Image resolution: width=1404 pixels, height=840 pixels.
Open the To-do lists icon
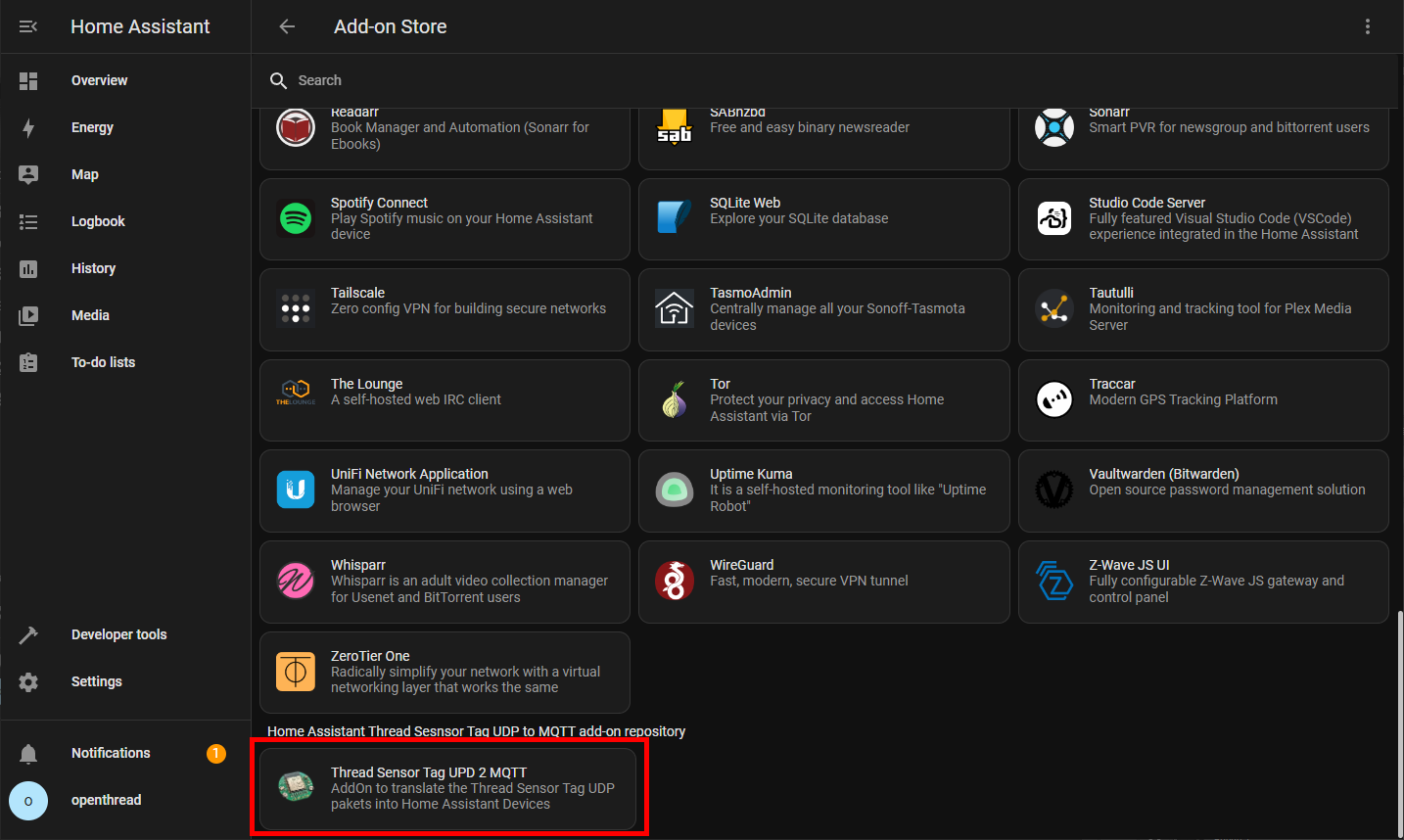pos(28,361)
